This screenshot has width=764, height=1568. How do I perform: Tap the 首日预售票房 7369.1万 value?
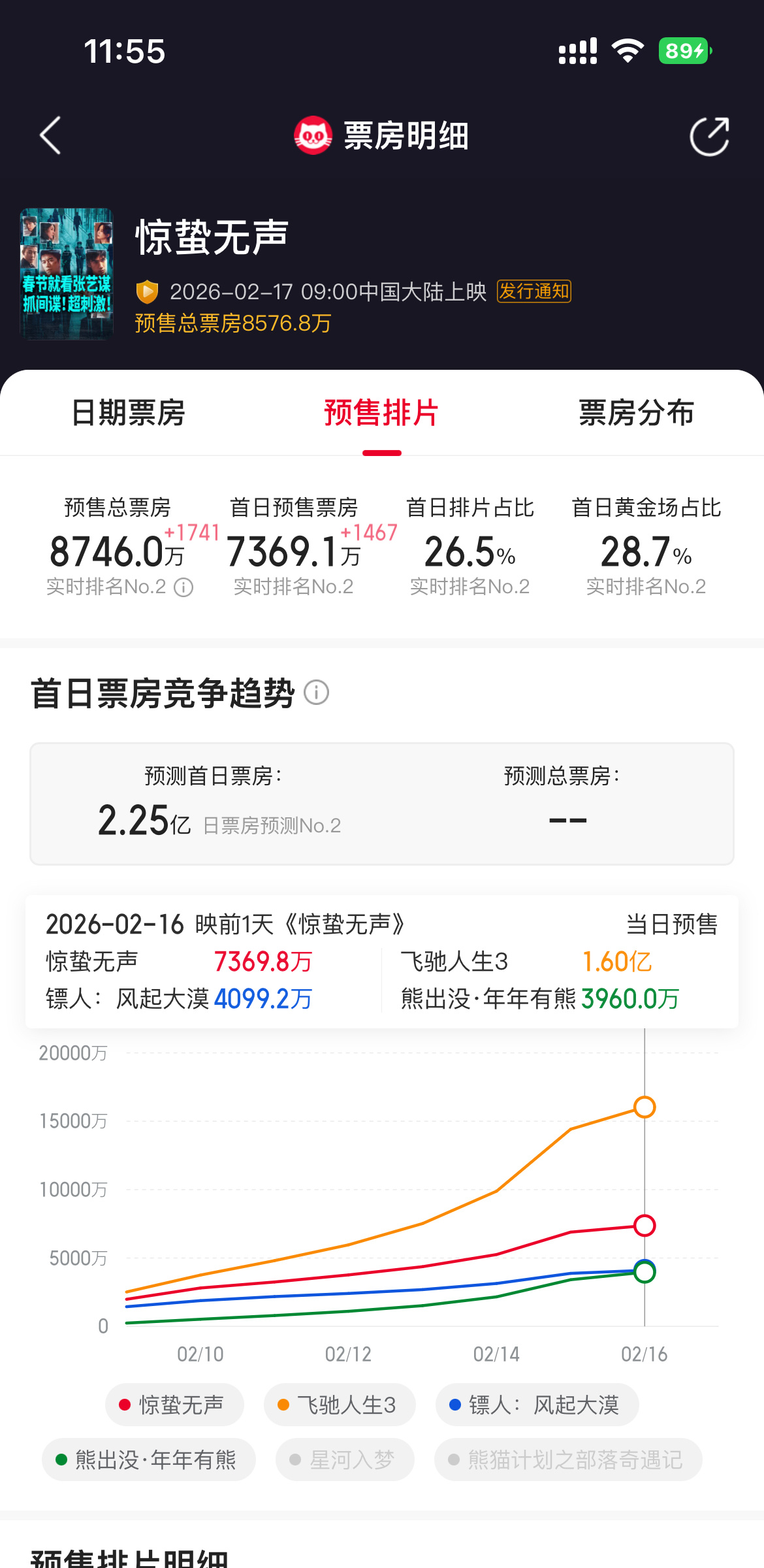tap(294, 551)
